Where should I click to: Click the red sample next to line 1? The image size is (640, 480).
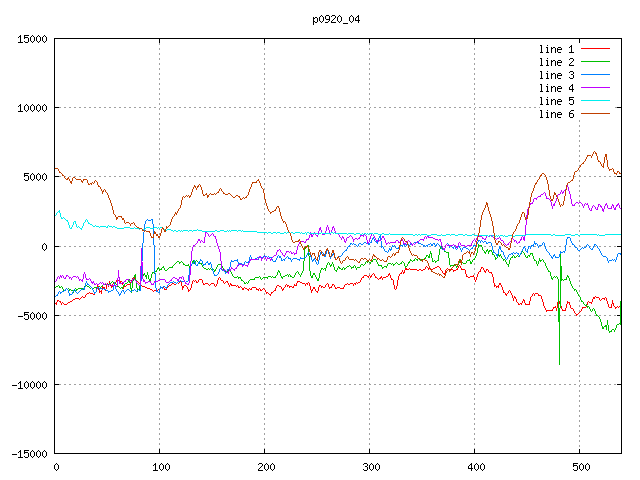(595, 49)
